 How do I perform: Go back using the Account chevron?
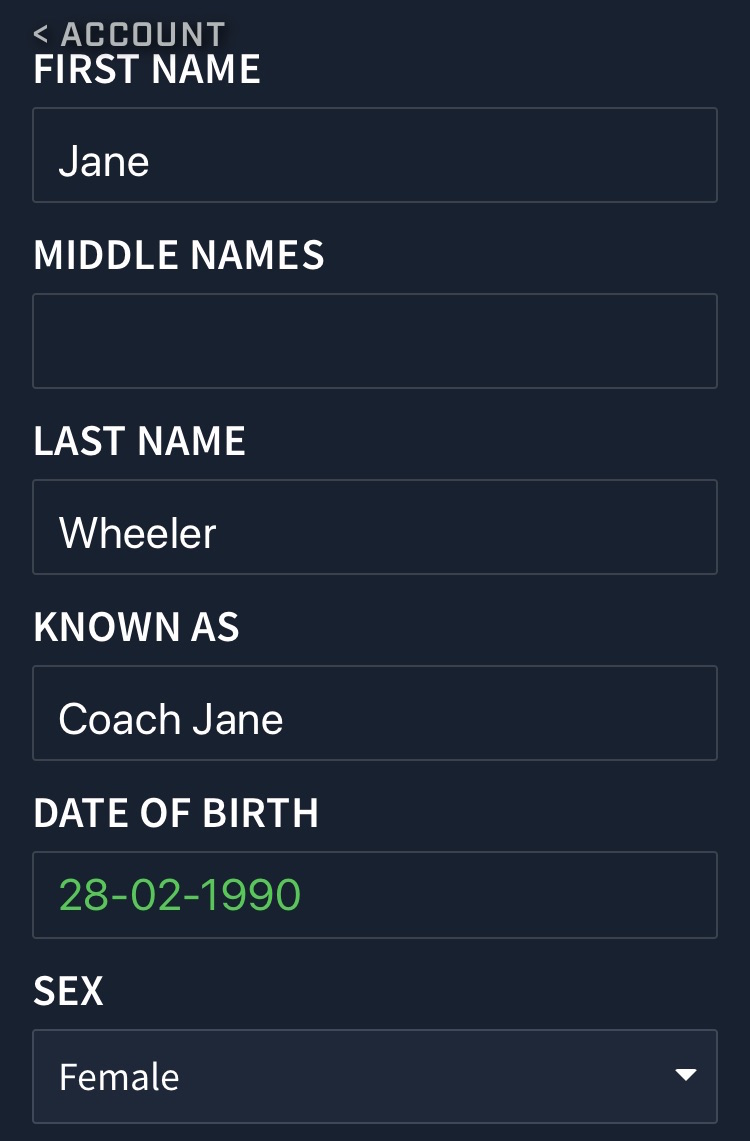(41, 33)
